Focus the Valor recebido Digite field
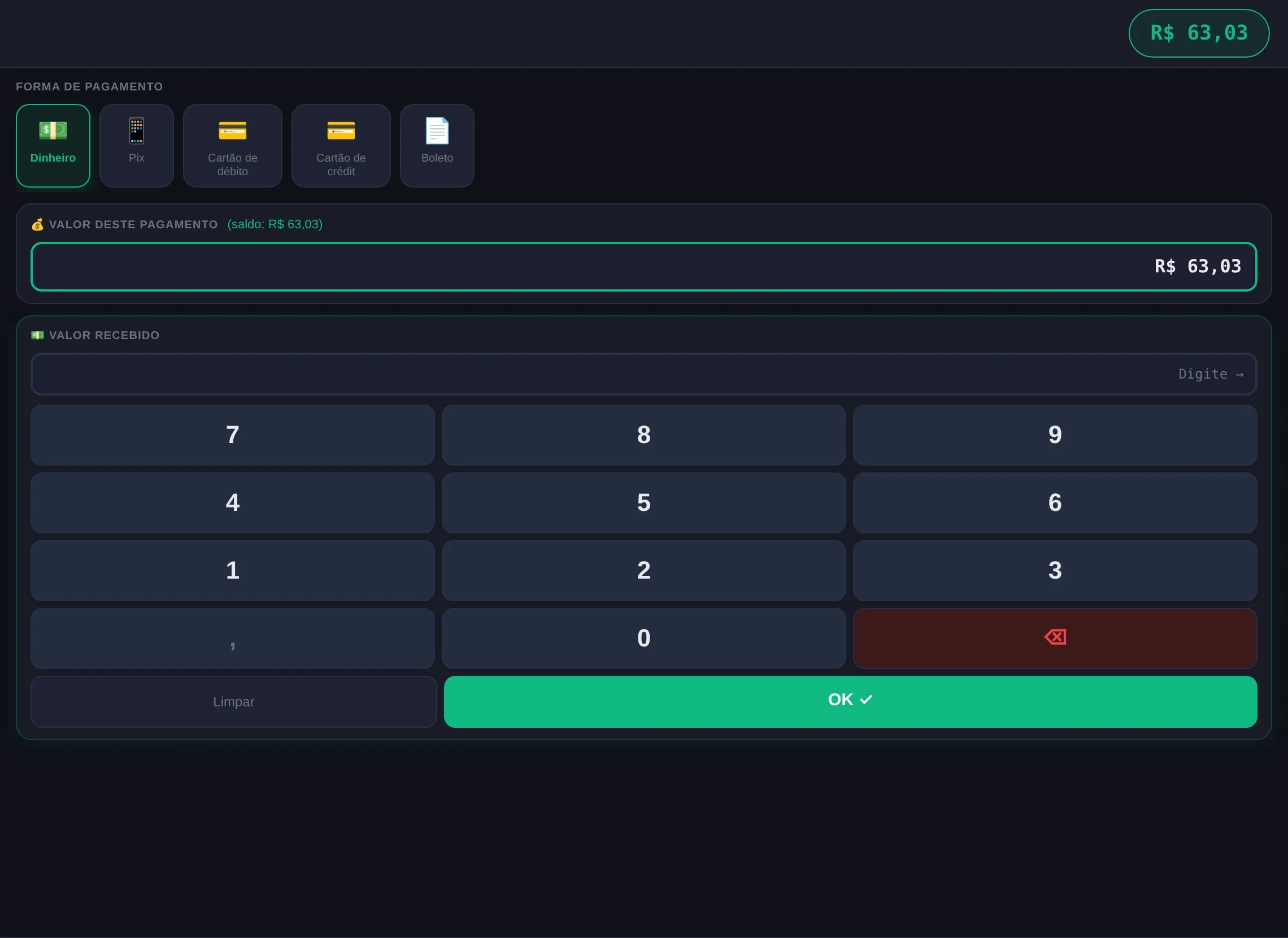 point(643,374)
